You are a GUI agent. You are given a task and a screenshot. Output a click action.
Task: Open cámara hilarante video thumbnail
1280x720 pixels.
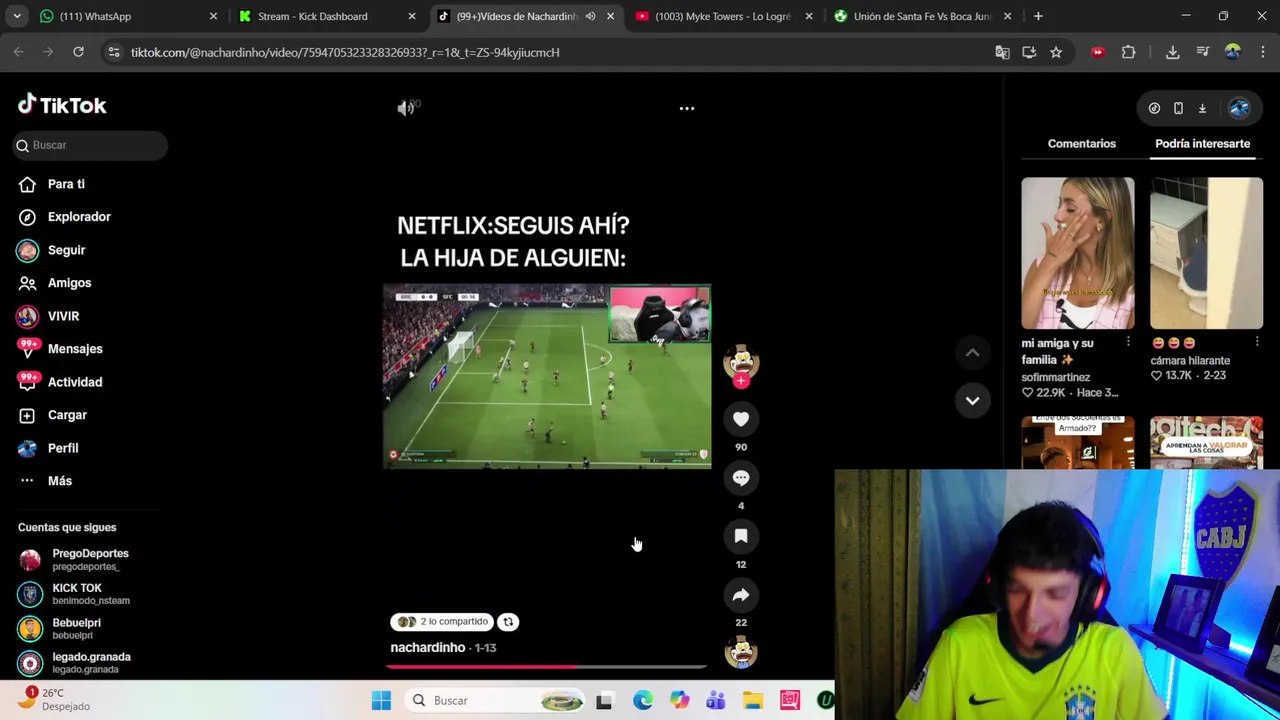point(1206,253)
